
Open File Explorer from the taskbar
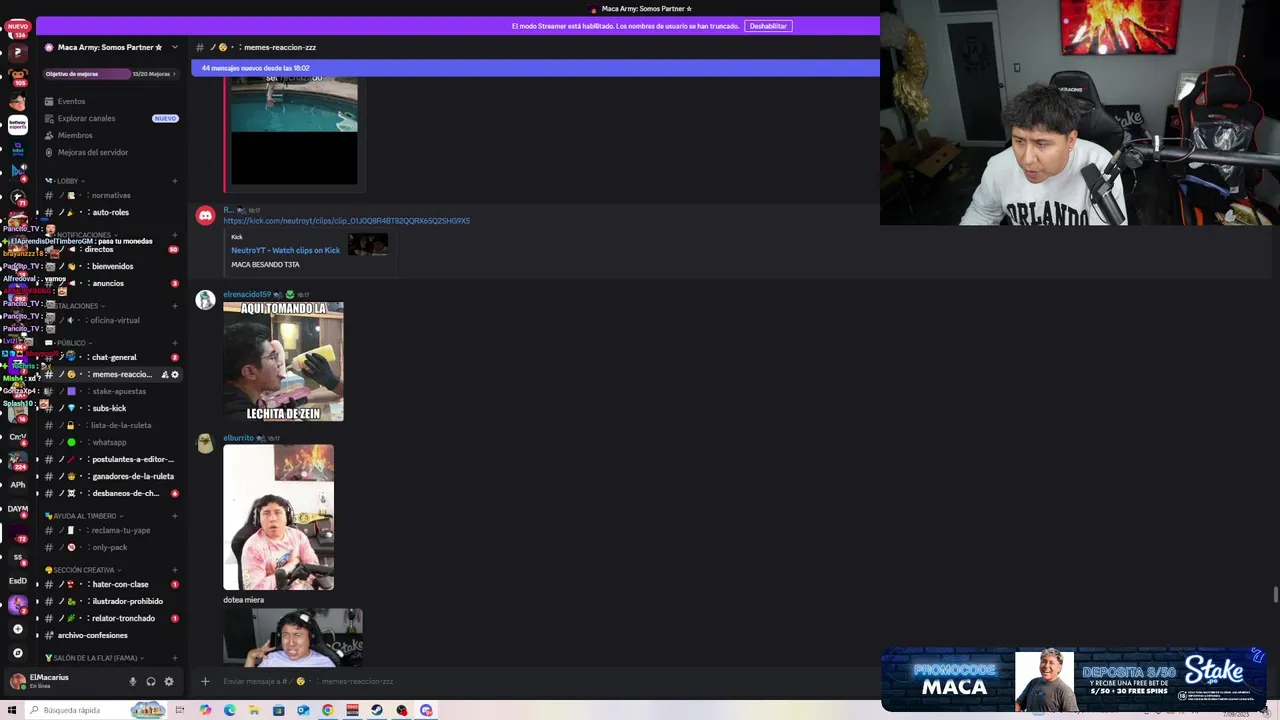point(254,710)
